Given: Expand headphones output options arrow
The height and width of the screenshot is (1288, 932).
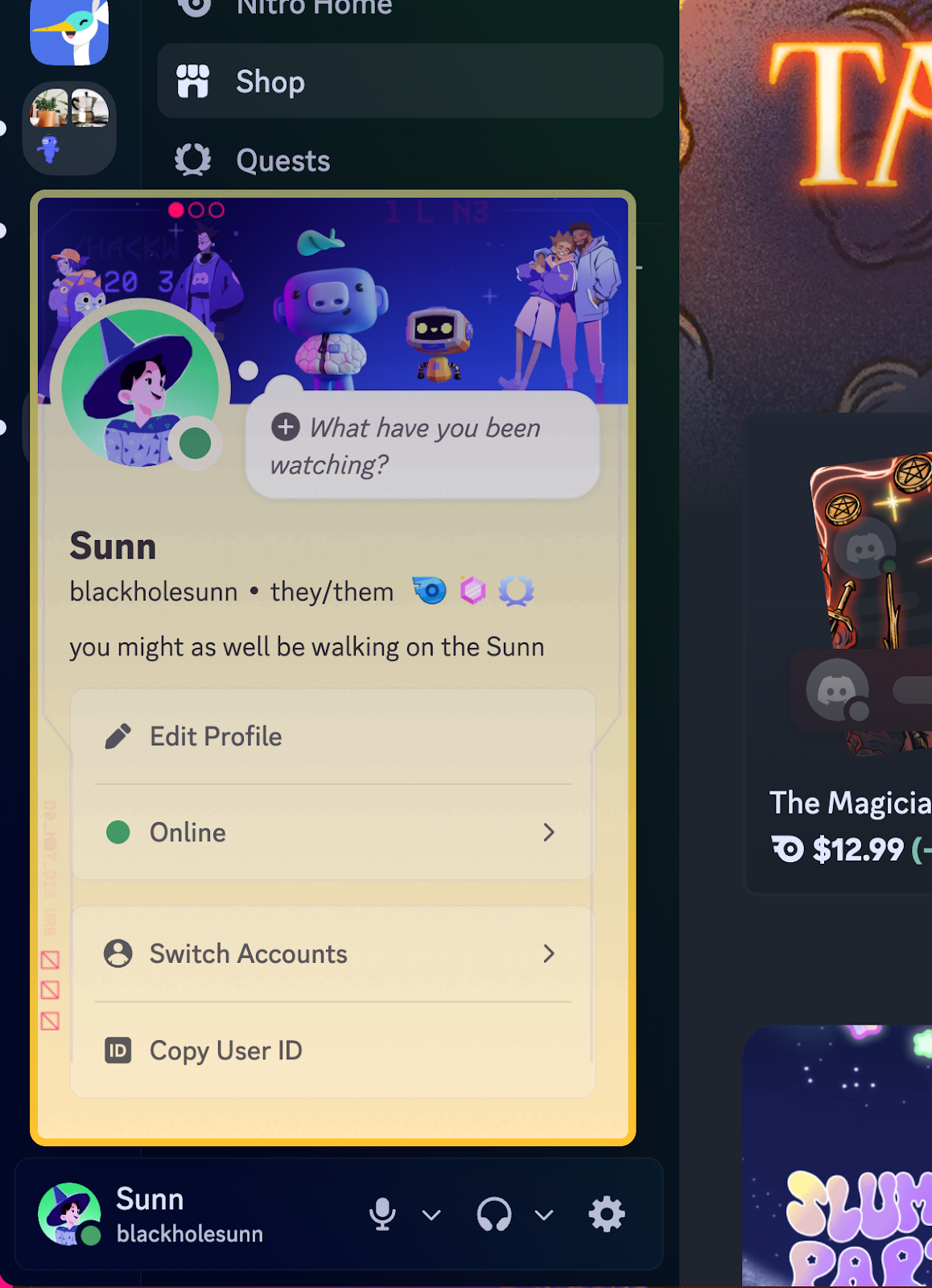Looking at the screenshot, I should (x=545, y=1215).
